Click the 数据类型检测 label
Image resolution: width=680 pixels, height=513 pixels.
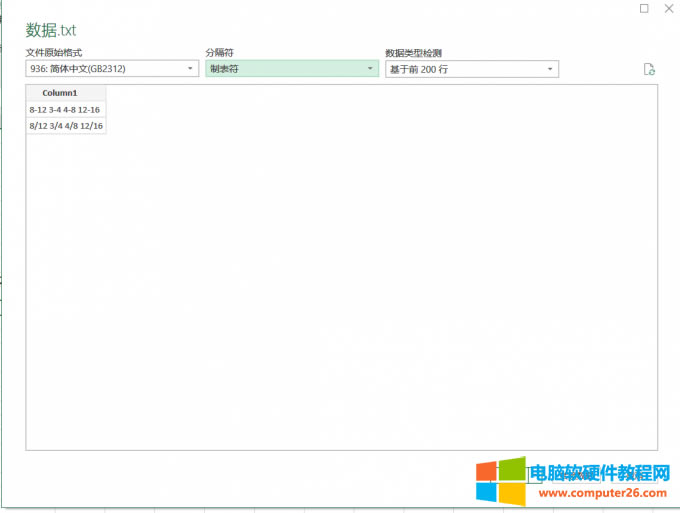[x=412, y=52]
